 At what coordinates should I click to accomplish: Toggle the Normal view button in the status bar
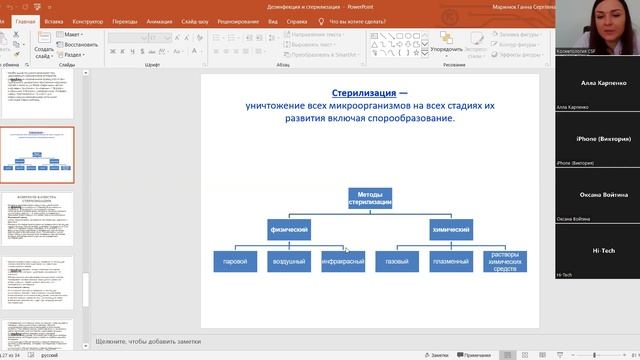[507, 355]
